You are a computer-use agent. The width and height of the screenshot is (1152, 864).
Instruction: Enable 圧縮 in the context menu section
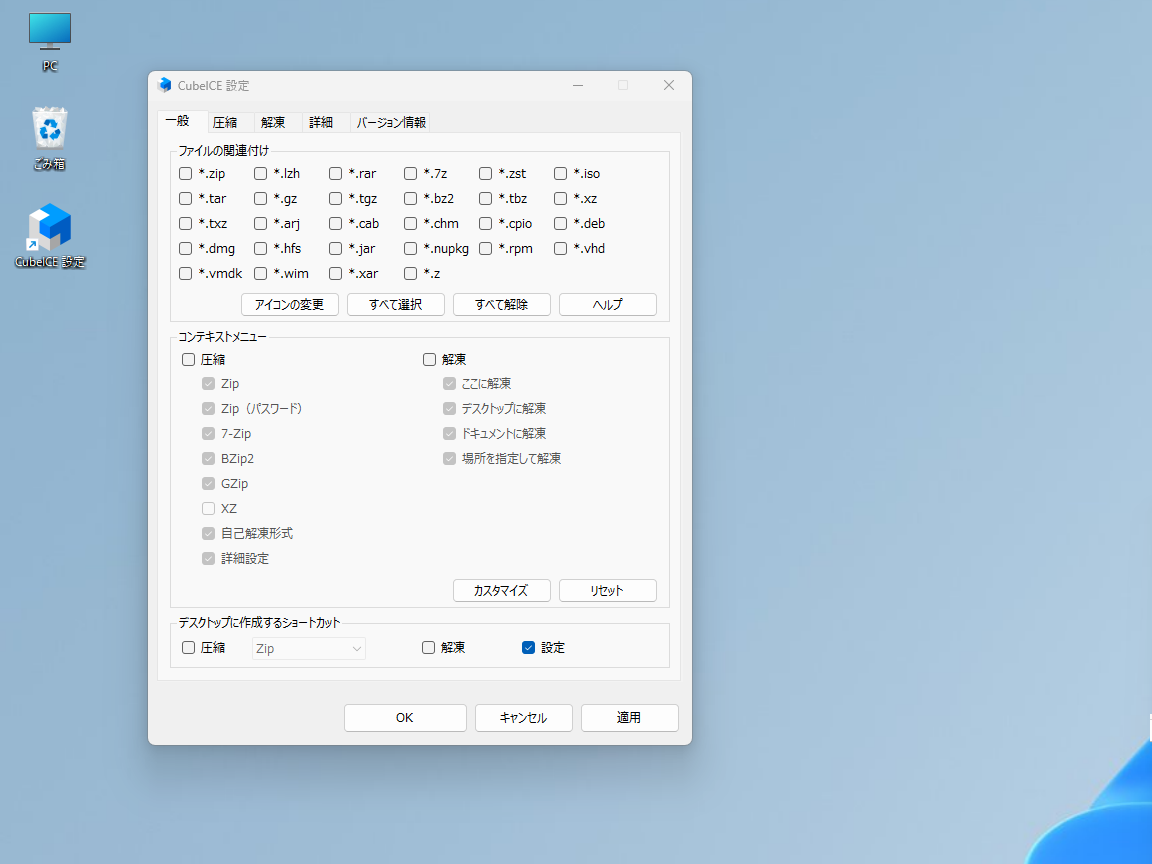(188, 359)
